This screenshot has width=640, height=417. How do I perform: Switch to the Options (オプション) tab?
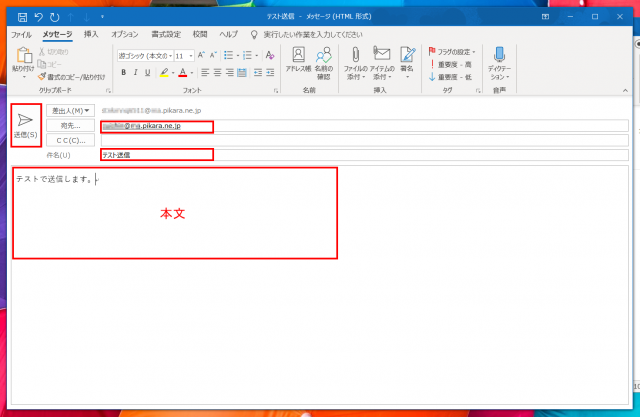(125, 34)
